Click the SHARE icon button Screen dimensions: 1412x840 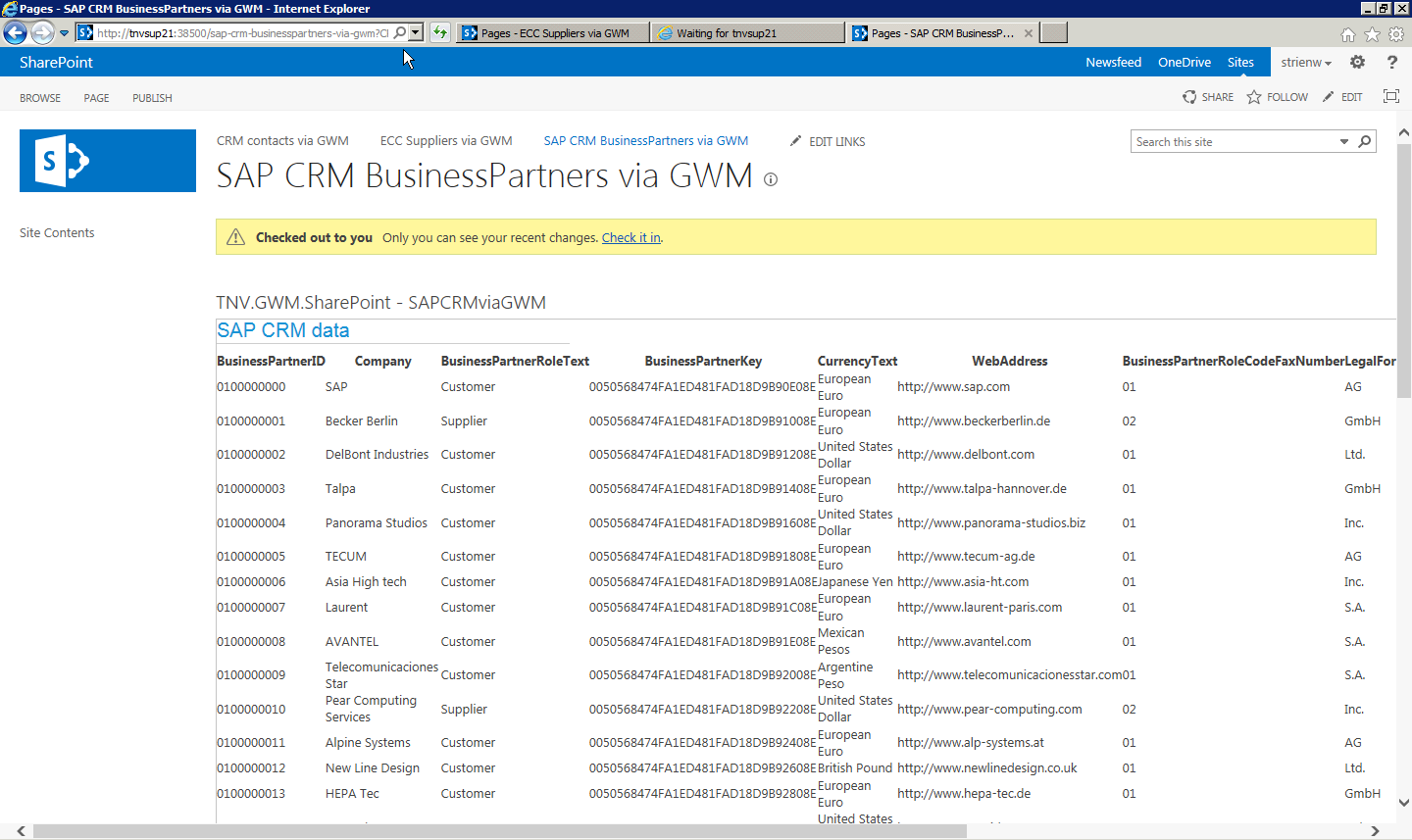1208,97
